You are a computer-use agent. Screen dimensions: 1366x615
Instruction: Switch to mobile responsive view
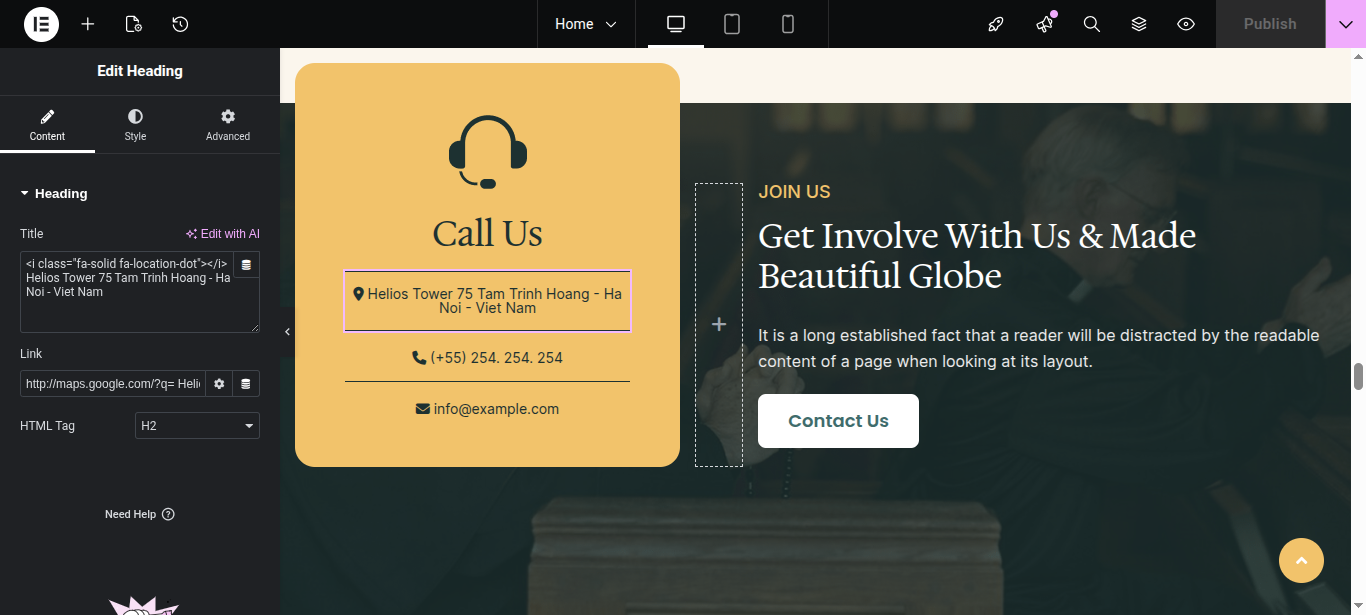(x=788, y=24)
